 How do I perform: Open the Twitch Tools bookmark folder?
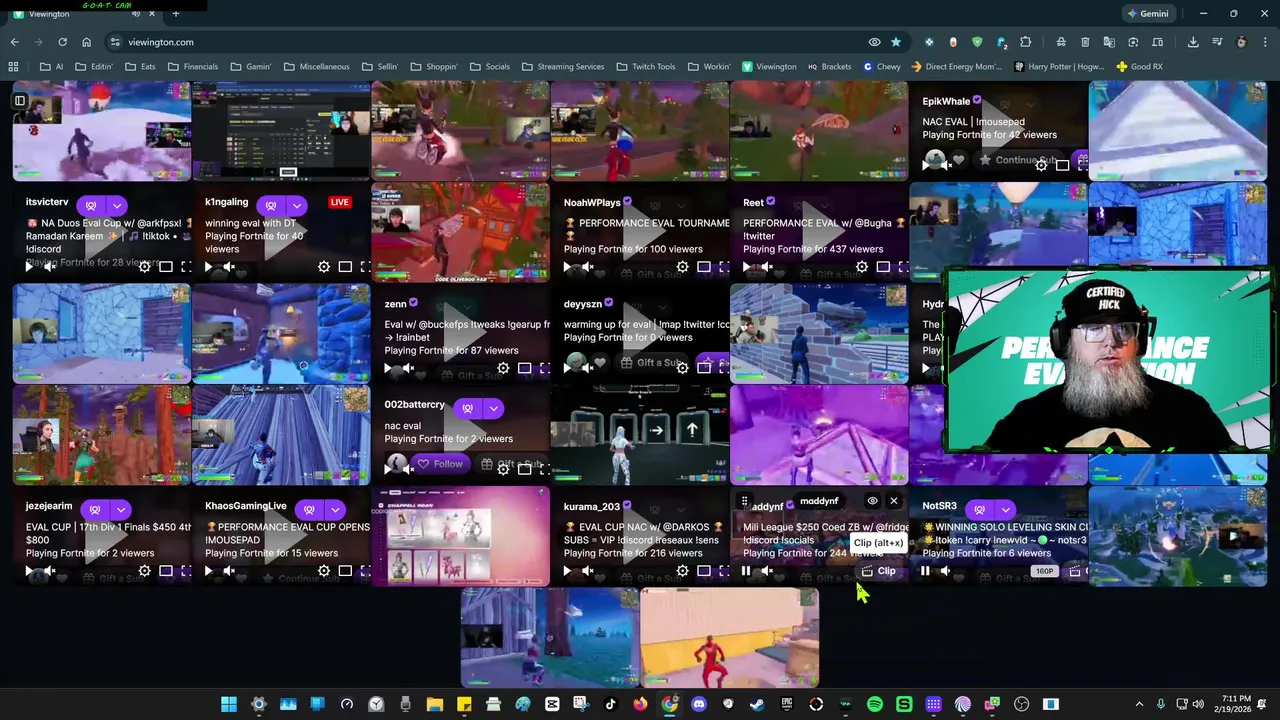pyautogui.click(x=647, y=67)
